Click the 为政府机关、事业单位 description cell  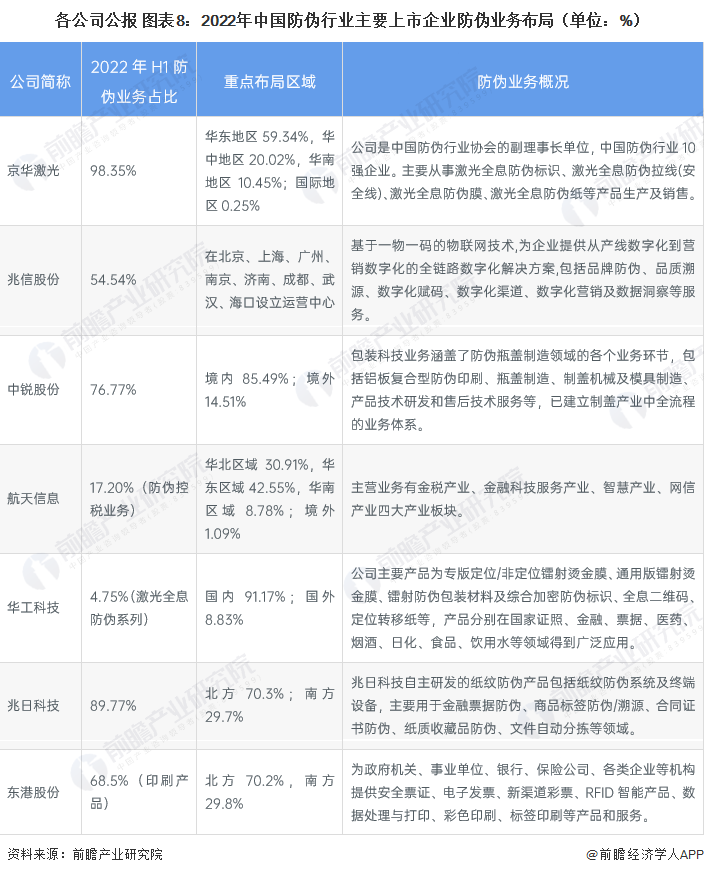click(523, 792)
